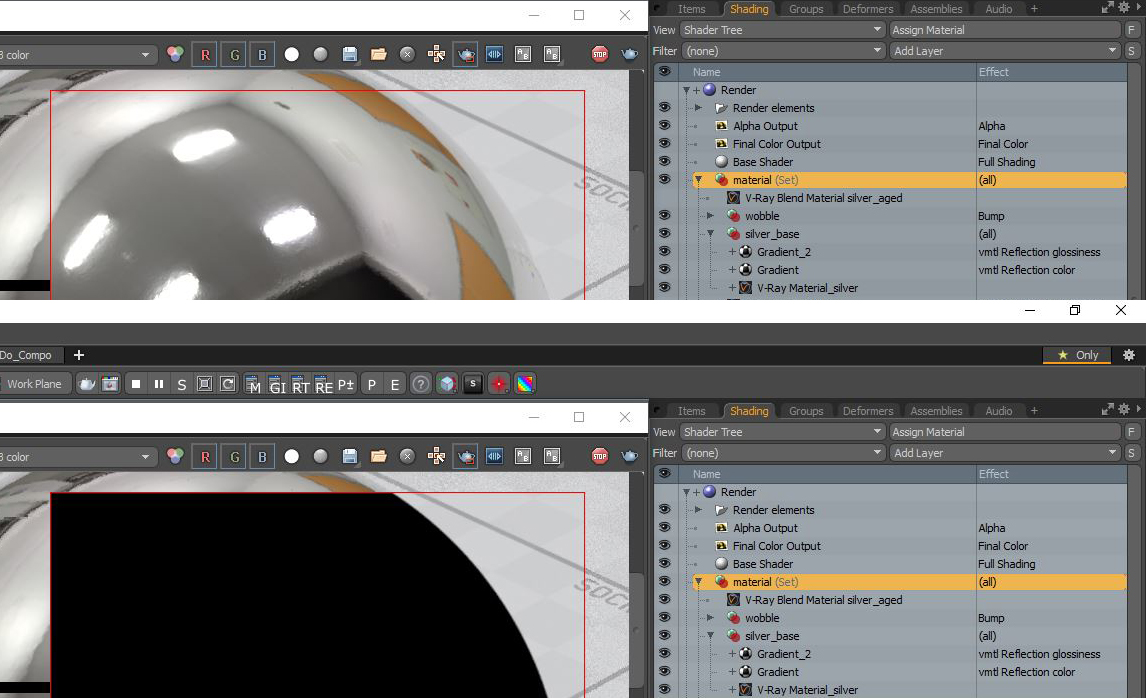This screenshot has height=698, width=1146.
Task: Click floppy disk save icon above the black sphere render
Action: coord(349,456)
